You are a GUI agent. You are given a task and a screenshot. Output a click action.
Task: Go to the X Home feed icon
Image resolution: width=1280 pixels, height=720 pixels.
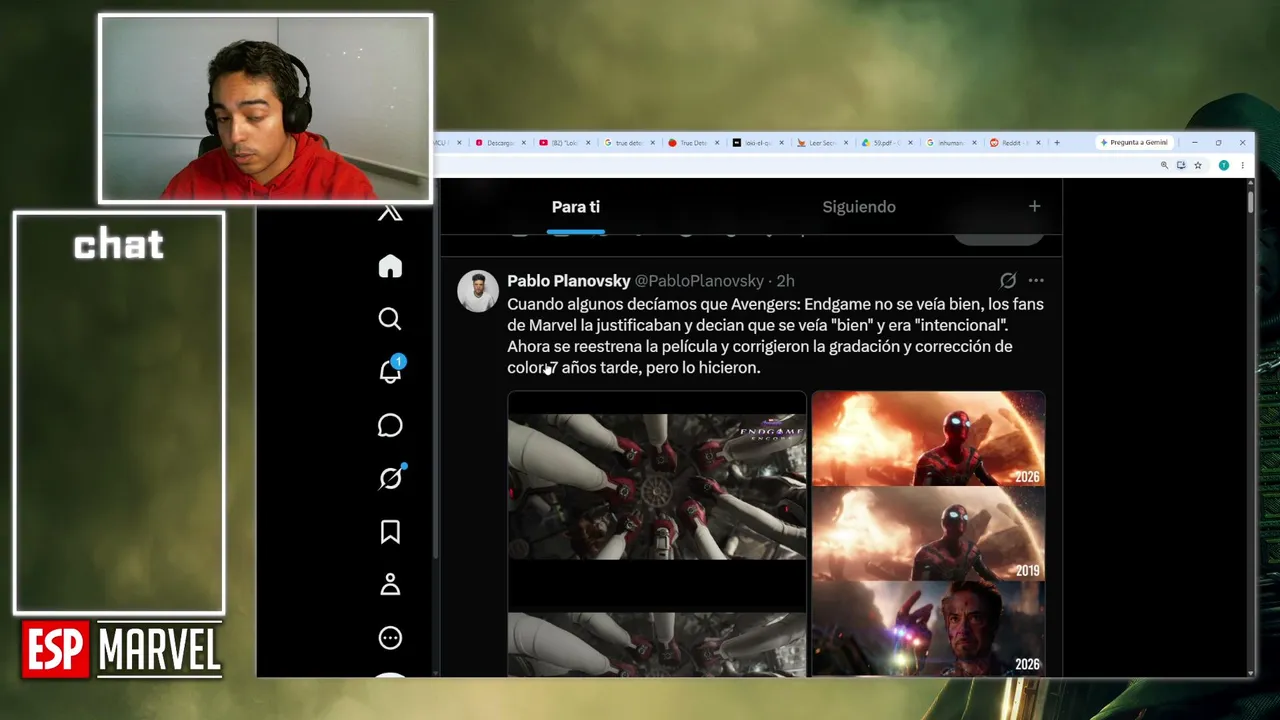click(390, 266)
